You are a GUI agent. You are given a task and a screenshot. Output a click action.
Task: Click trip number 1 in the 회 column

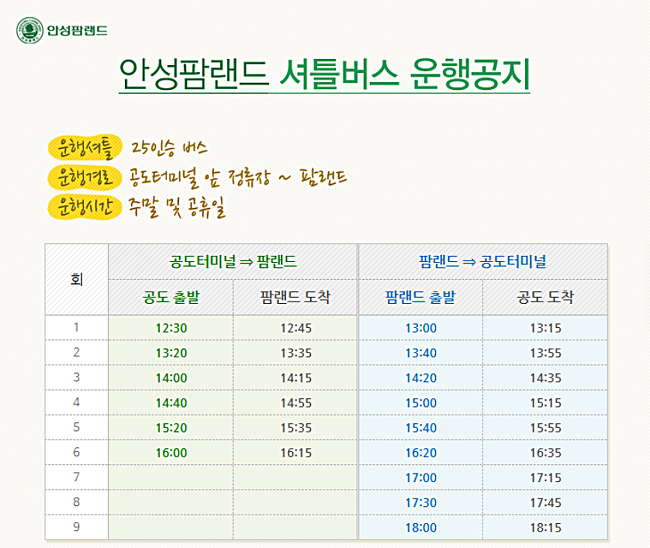click(77, 327)
